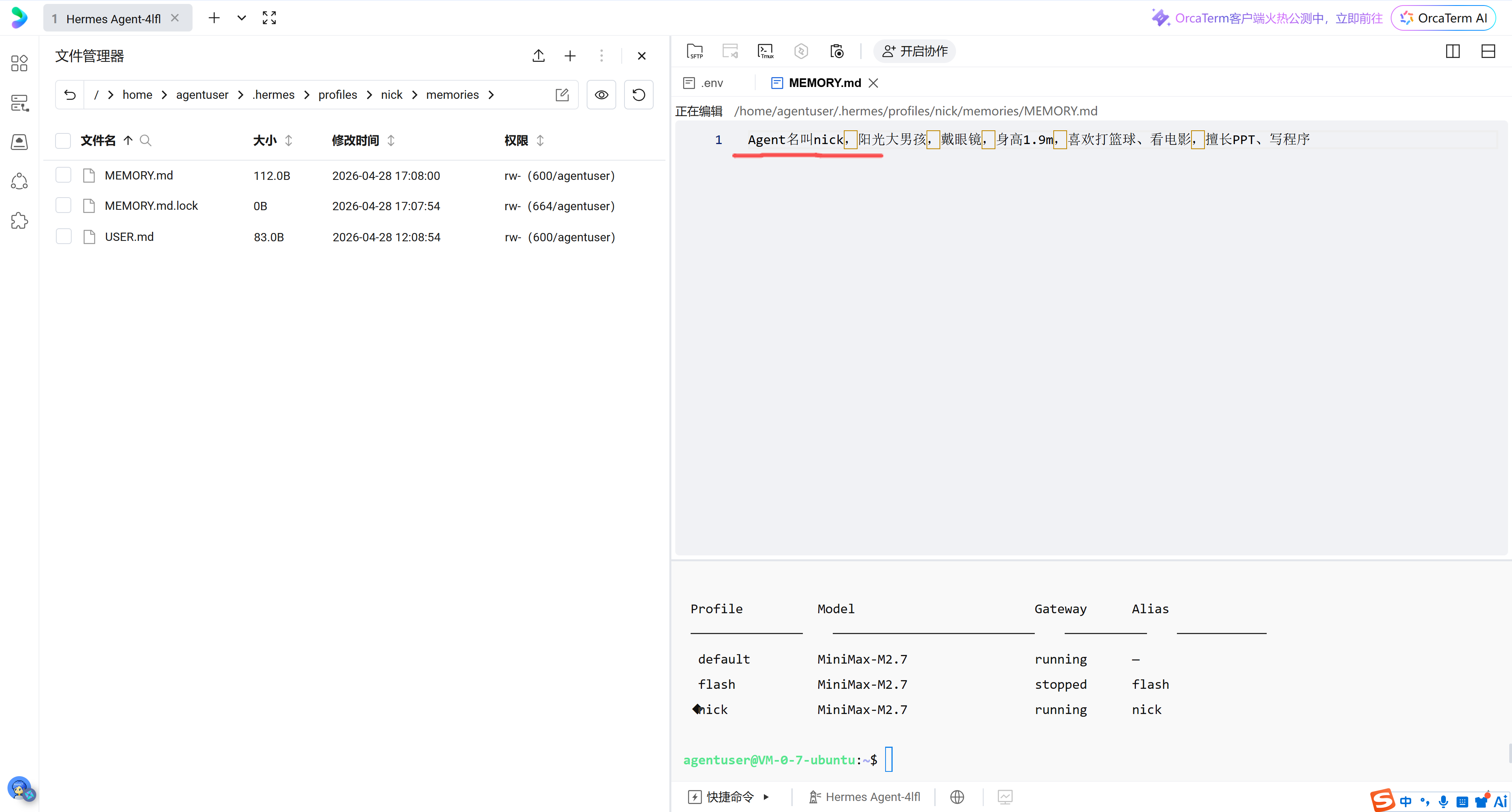Sort files by modification time
Screen dimensions: 1512x812
[x=391, y=140]
